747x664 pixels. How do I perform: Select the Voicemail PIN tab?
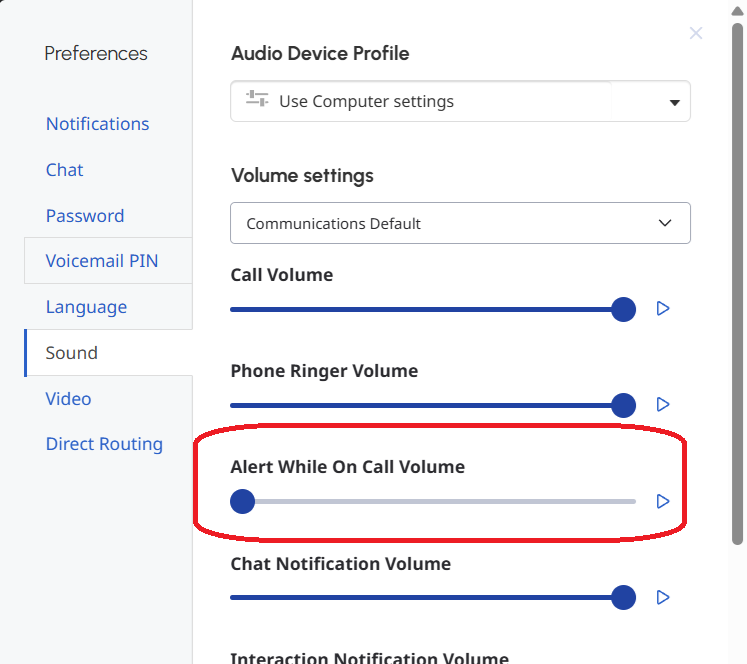click(x=102, y=261)
